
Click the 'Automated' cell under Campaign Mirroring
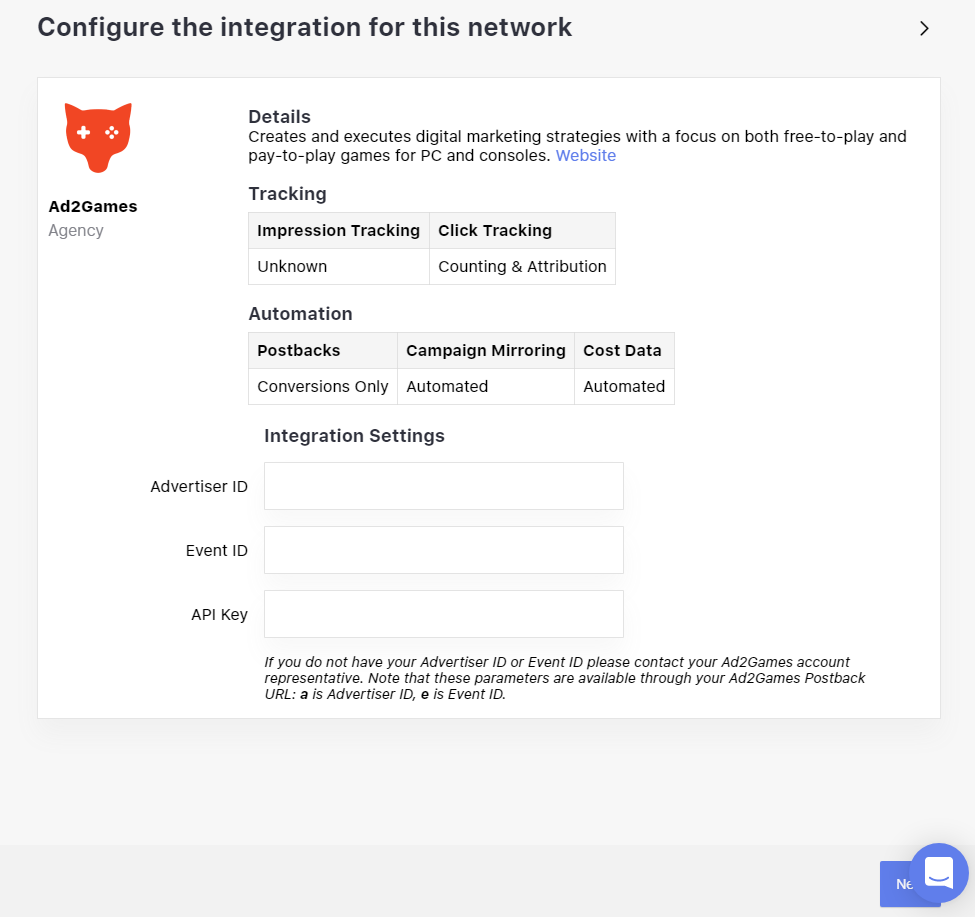point(486,387)
